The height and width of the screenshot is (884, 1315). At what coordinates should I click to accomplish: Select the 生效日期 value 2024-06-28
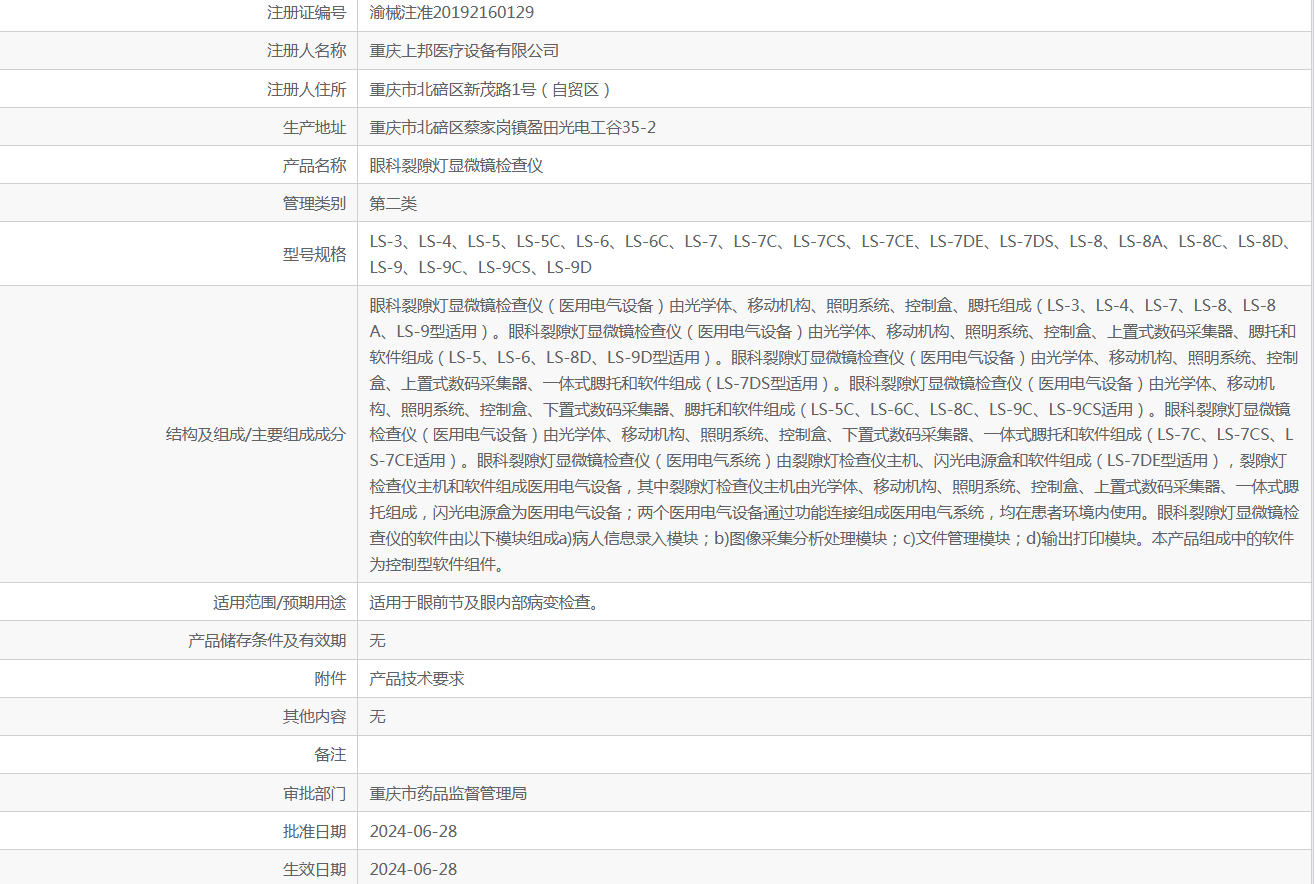[413, 869]
